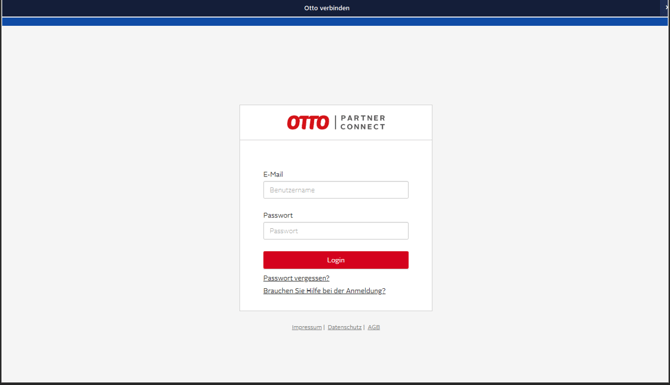Close the Otto verbinden dialog
This screenshot has height=385, width=670.
[666, 7]
